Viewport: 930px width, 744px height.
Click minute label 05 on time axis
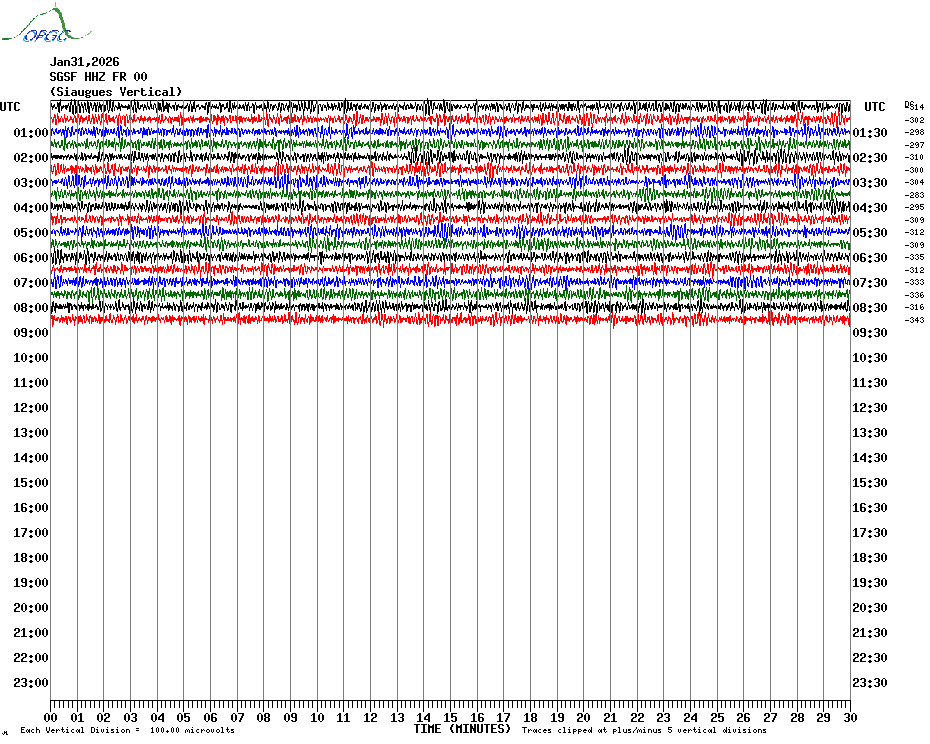click(x=184, y=717)
